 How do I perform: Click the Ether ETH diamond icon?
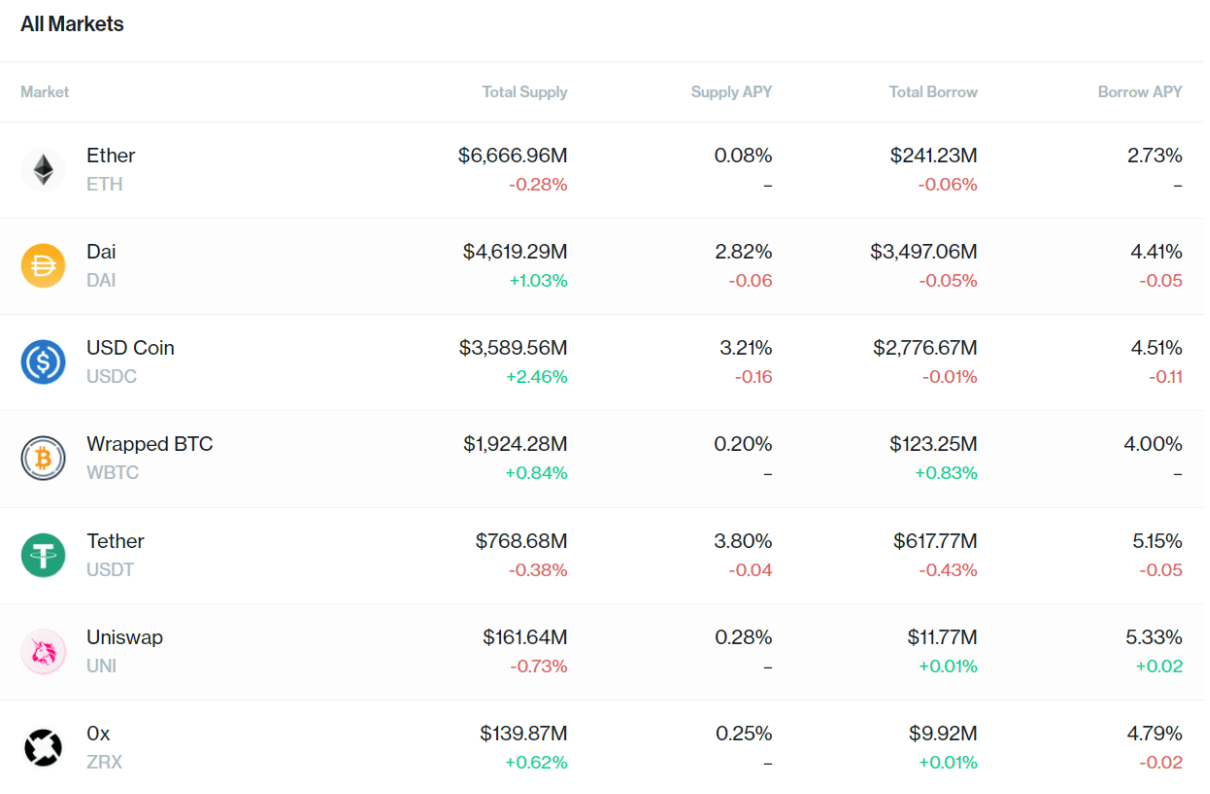tap(43, 170)
